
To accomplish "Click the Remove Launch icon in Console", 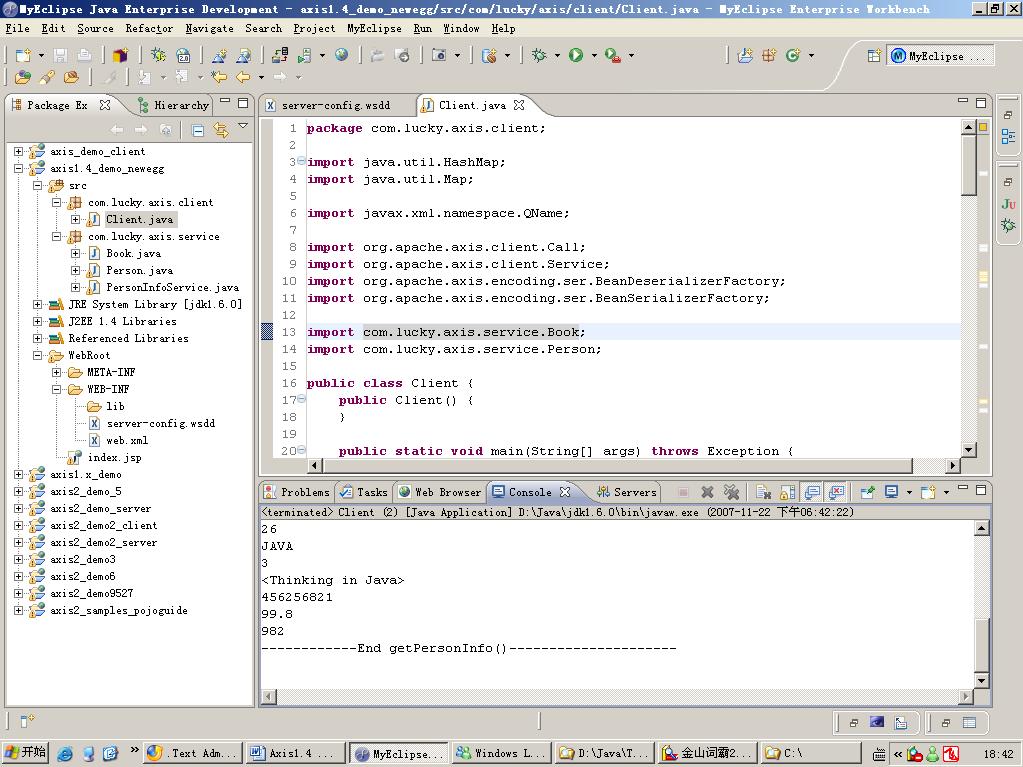I will coord(707,492).
